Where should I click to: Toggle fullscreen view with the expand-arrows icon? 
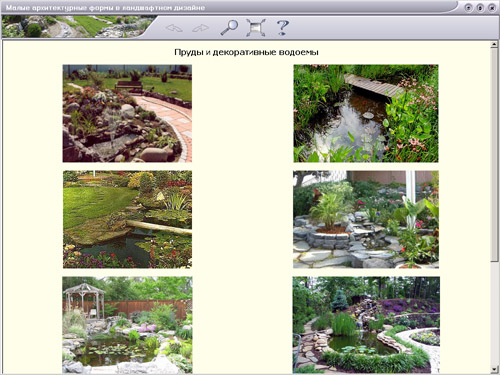point(256,28)
